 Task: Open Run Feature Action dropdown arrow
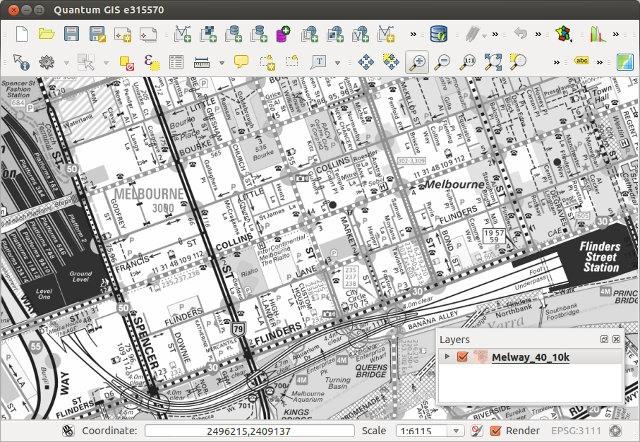pyautogui.click(x=66, y=63)
